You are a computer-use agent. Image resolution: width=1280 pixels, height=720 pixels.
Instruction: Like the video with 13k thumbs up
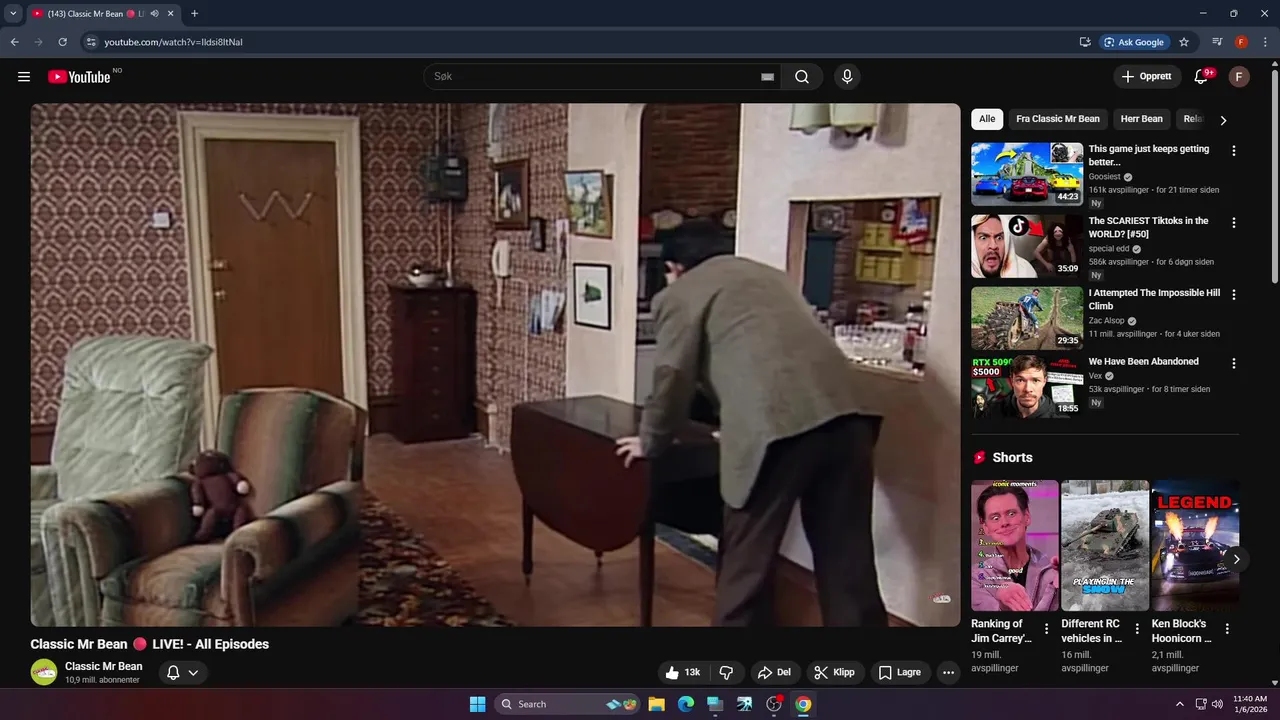pos(684,673)
